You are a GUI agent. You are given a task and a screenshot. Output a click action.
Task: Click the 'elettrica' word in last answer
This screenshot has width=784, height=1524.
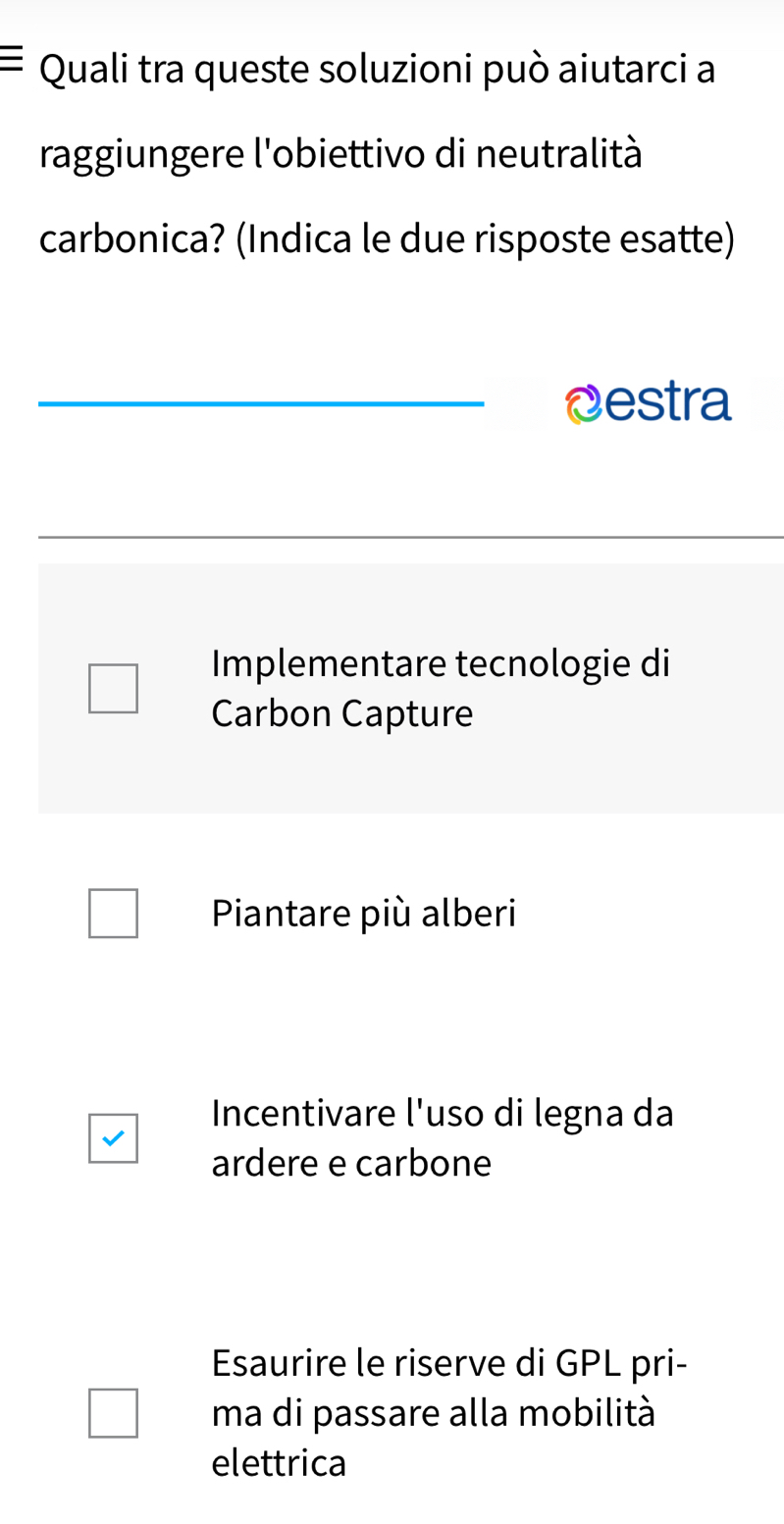coord(279,1463)
